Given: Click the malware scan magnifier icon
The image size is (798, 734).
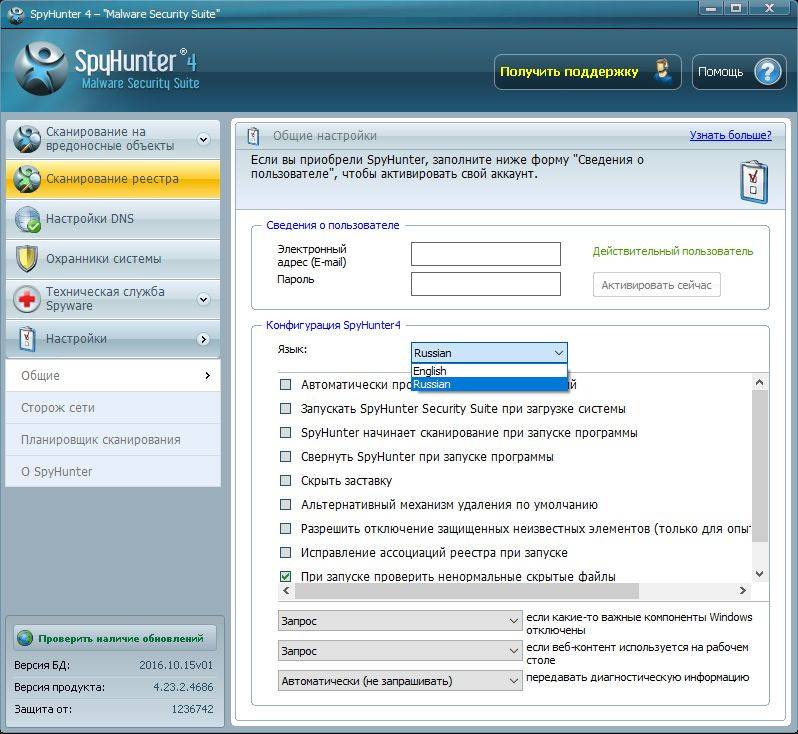Looking at the screenshot, I should 27,138.
